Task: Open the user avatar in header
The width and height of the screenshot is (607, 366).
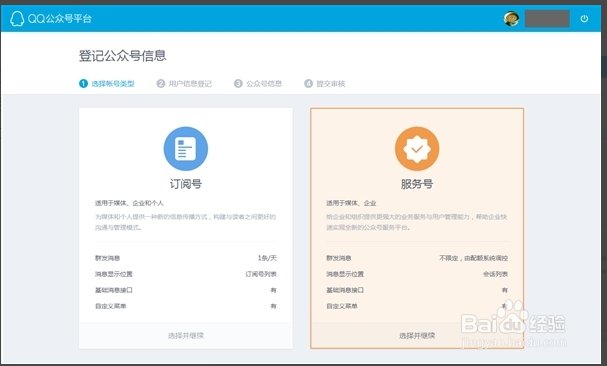Action: pyautogui.click(x=511, y=19)
